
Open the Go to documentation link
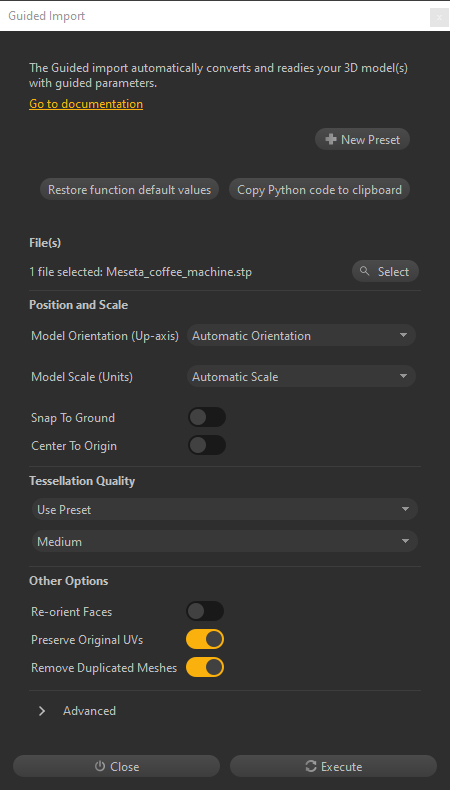click(x=86, y=104)
